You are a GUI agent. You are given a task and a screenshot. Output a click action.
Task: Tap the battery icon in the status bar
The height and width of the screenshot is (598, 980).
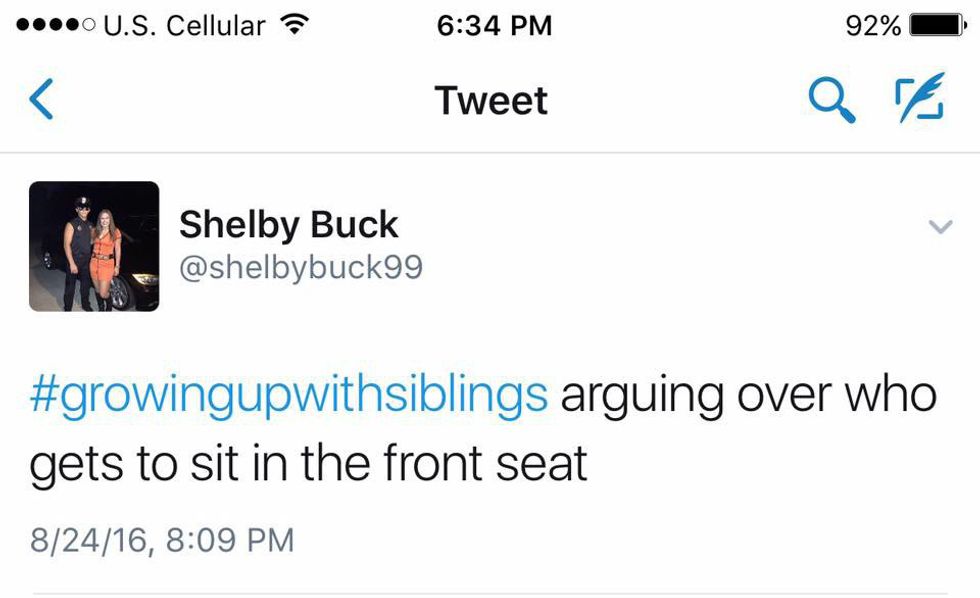click(x=937, y=26)
